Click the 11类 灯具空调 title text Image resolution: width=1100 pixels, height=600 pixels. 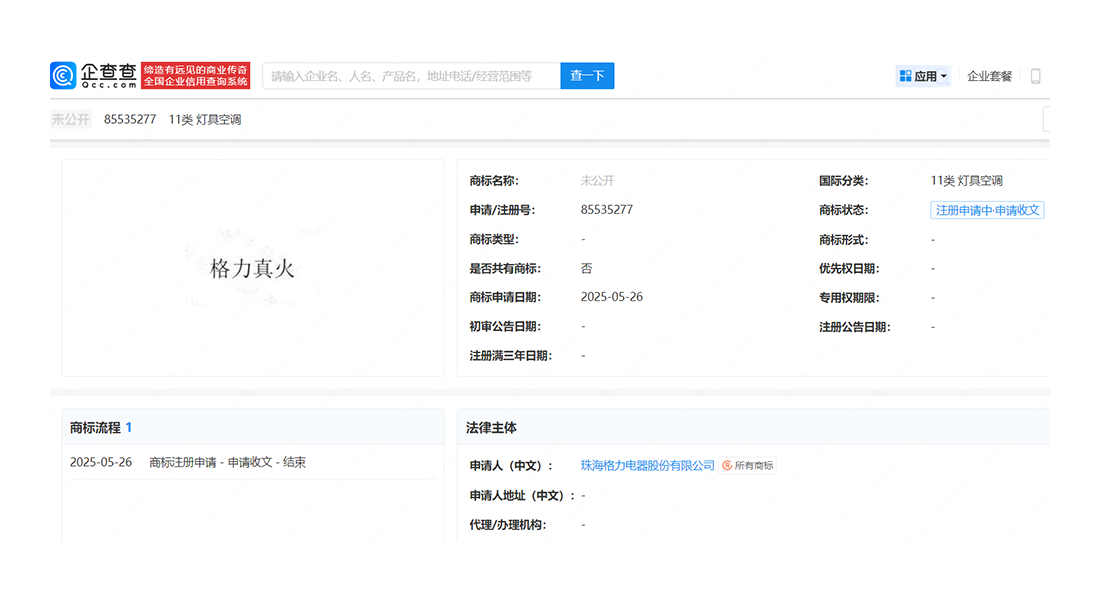(x=205, y=119)
